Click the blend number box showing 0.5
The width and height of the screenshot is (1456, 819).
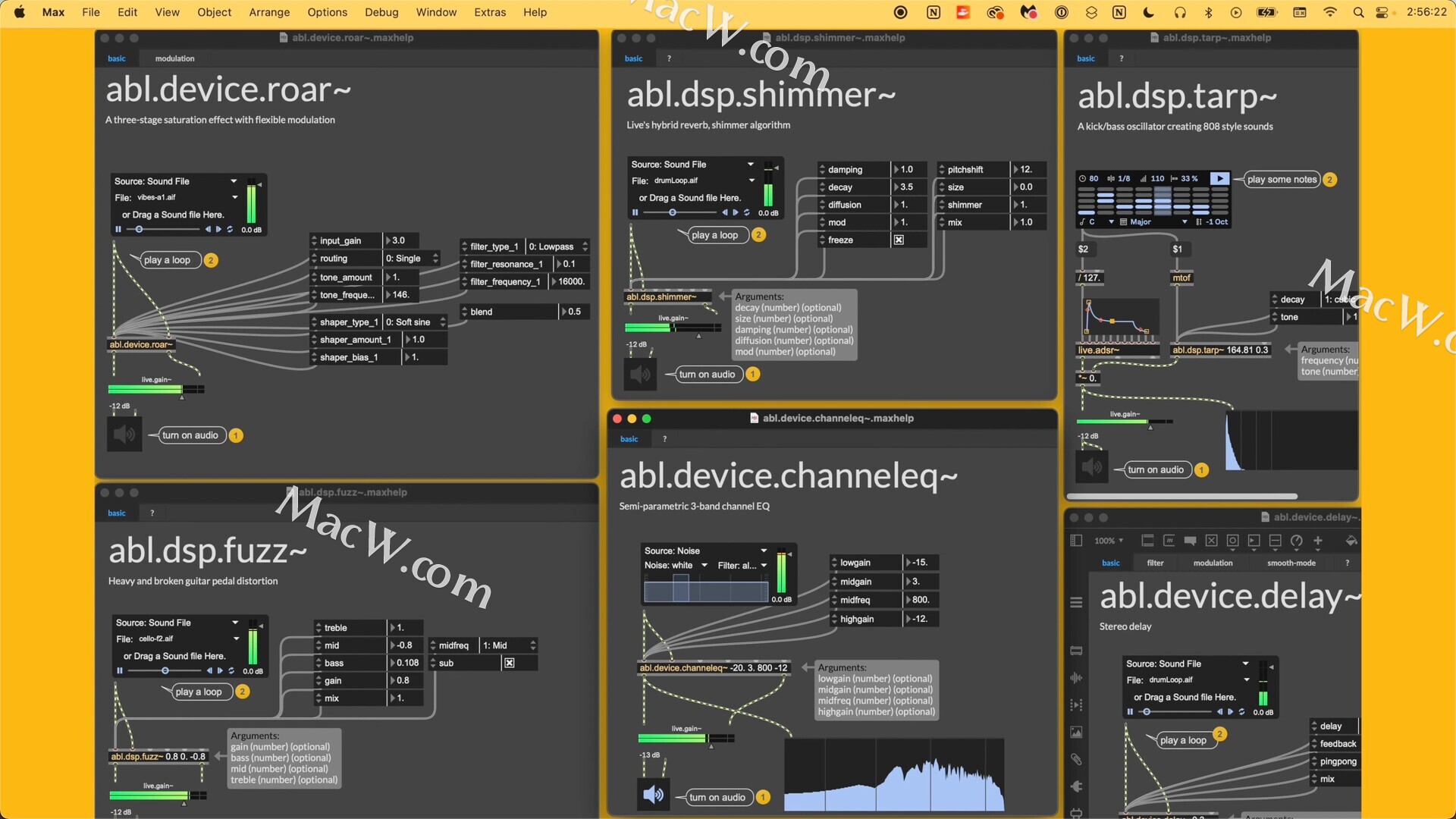pos(574,312)
